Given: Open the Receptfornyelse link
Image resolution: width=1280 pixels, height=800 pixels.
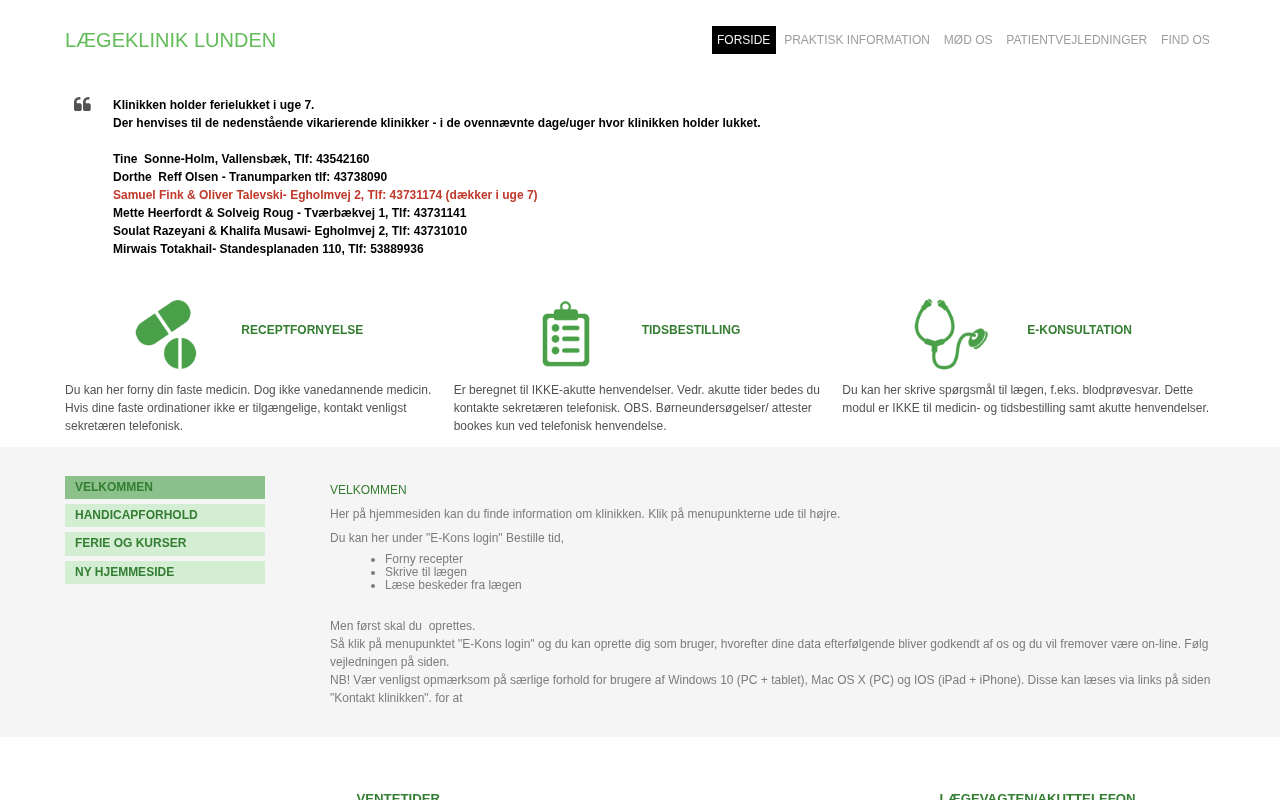Looking at the screenshot, I should (302, 330).
